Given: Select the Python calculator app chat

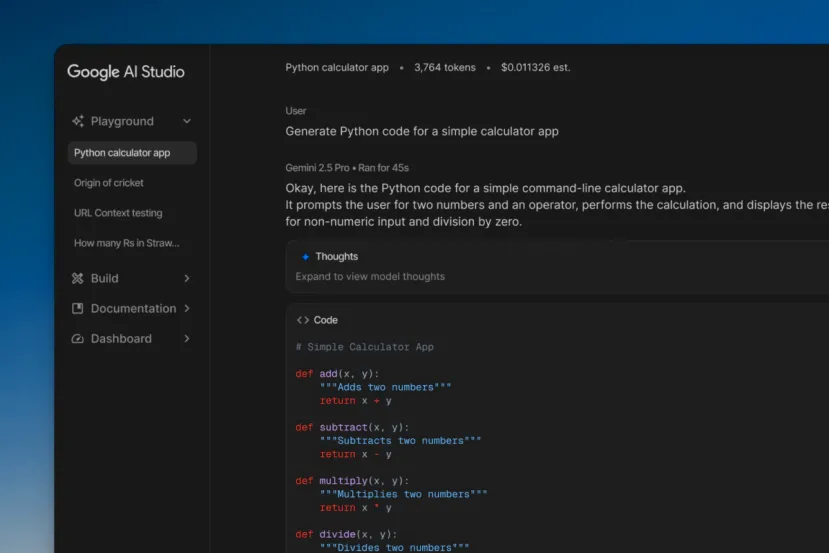Looking at the screenshot, I should tap(132, 153).
